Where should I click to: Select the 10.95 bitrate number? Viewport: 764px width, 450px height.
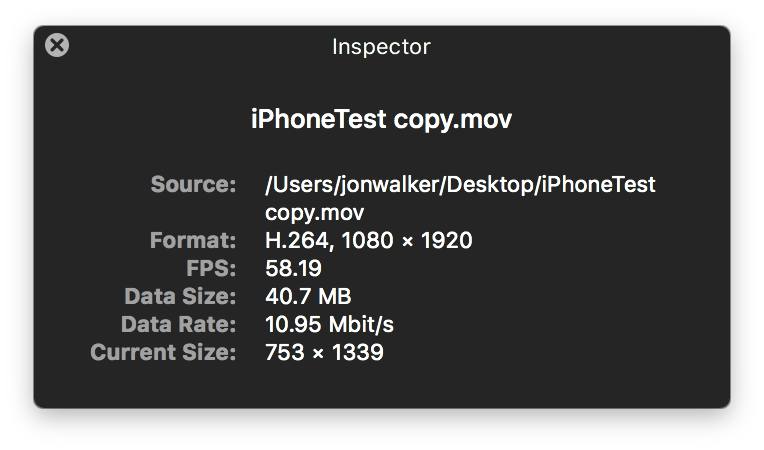point(292,324)
